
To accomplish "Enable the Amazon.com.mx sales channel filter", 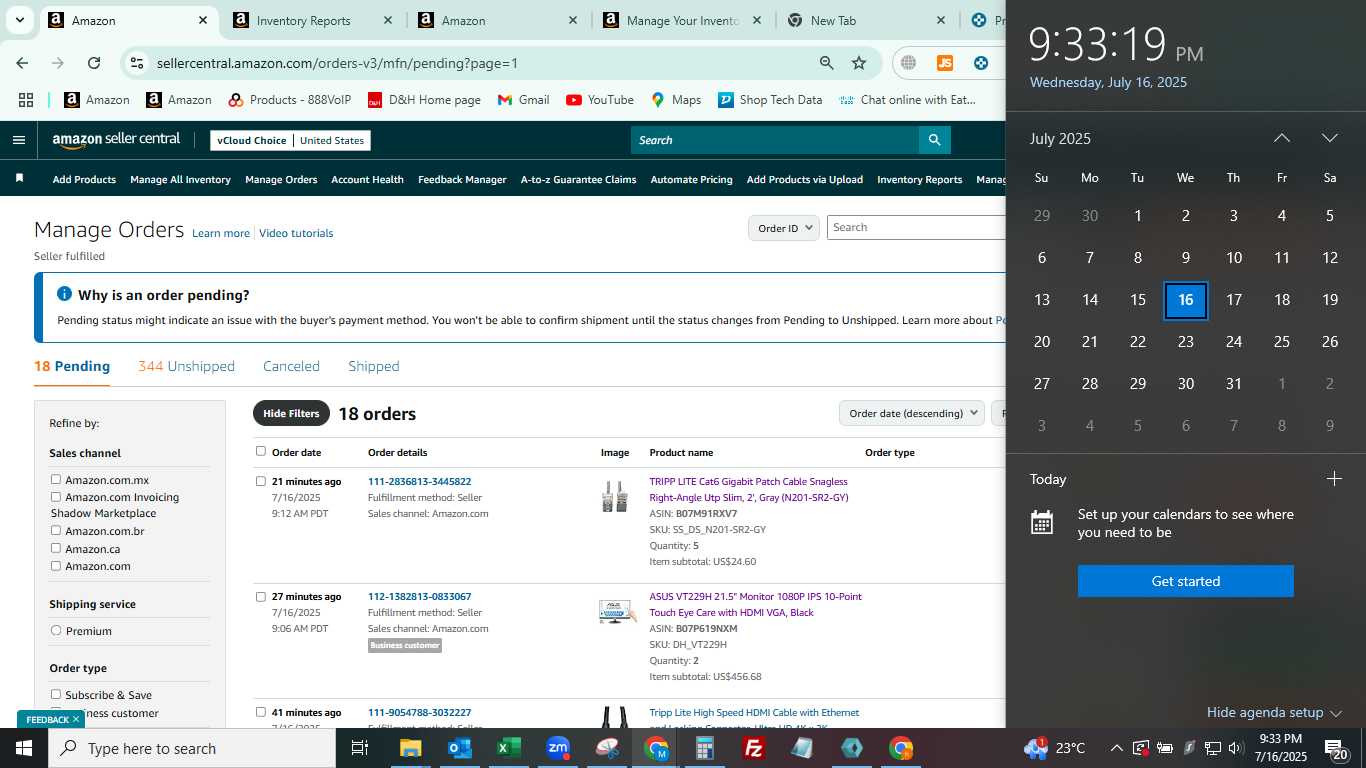I will click(56, 479).
